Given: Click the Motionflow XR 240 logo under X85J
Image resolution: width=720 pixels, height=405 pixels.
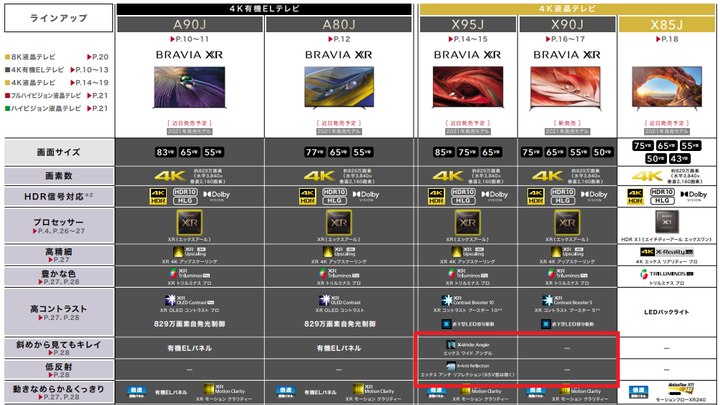Looking at the screenshot, I should [x=680, y=389].
